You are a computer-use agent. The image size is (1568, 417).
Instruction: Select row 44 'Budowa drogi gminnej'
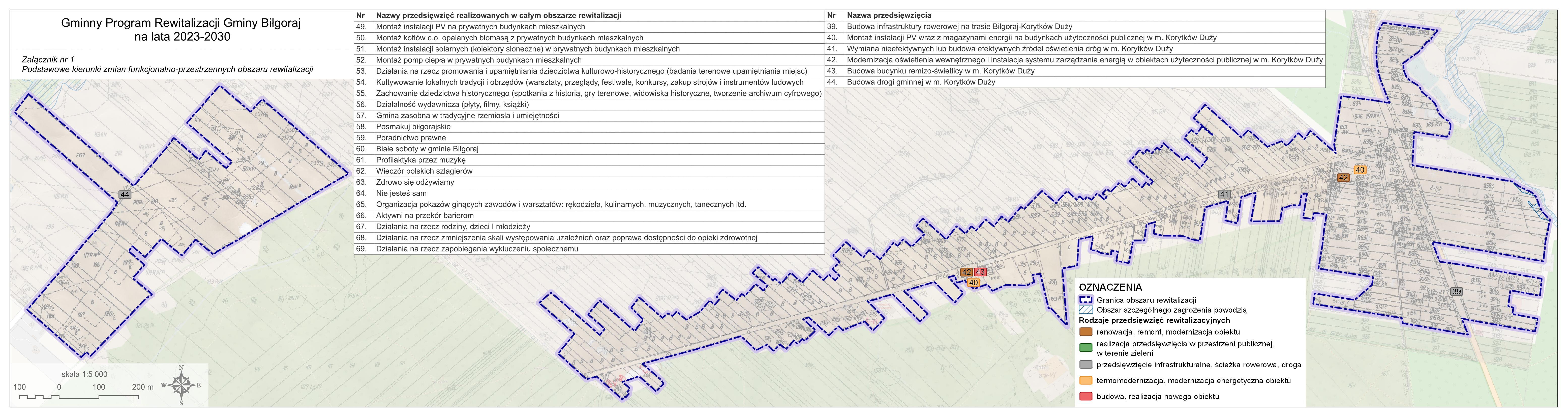[x=1075, y=82]
